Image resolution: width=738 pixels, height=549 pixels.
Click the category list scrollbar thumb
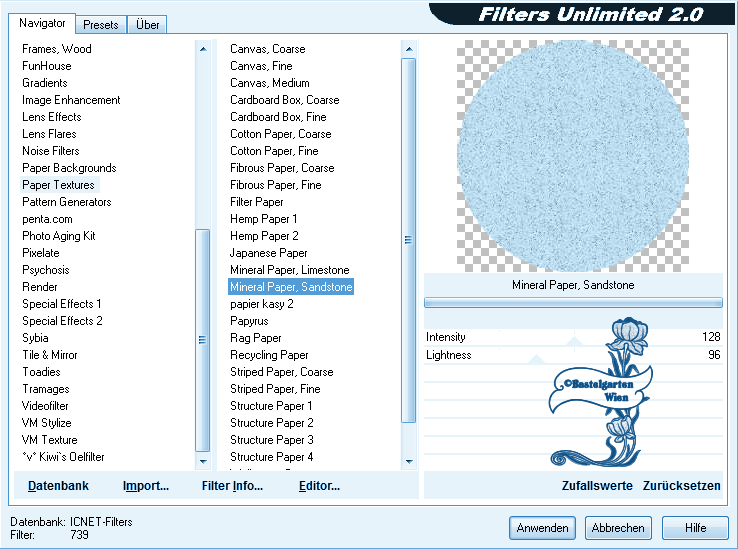[x=202, y=340]
